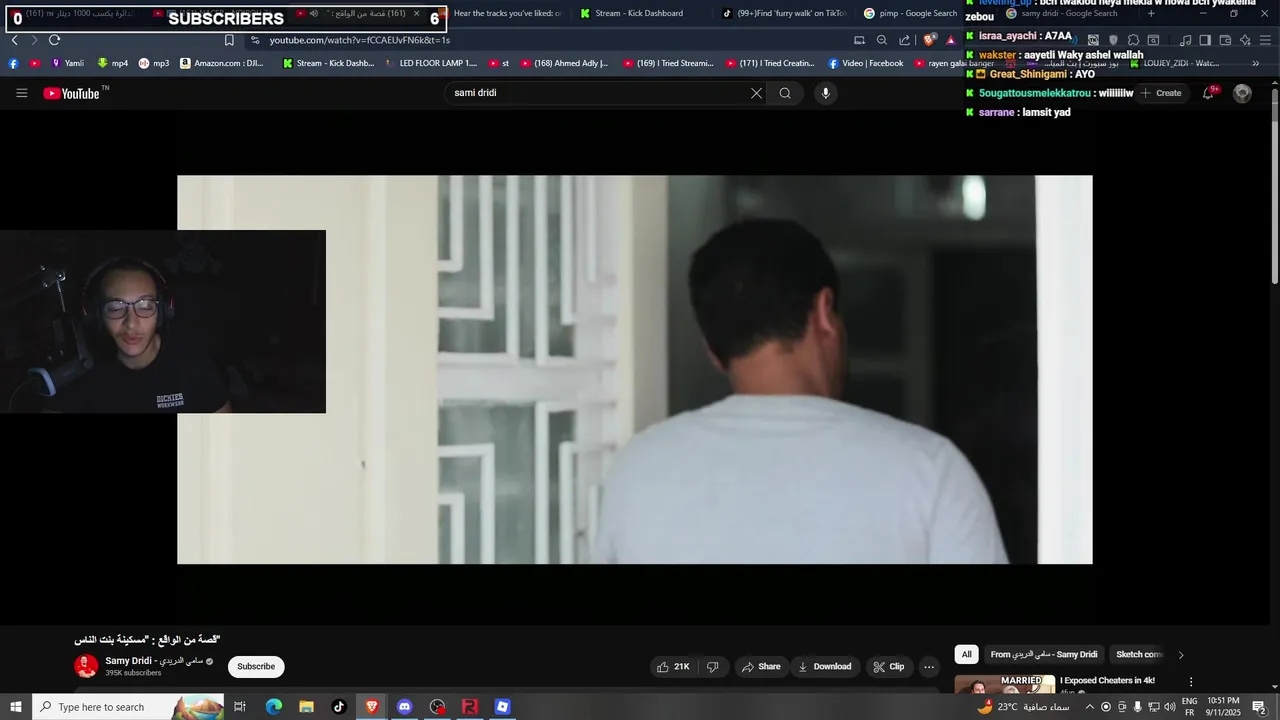Open the 'mp4' bookmark
The width and height of the screenshot is (1280, 720).
tap(113, 63)
